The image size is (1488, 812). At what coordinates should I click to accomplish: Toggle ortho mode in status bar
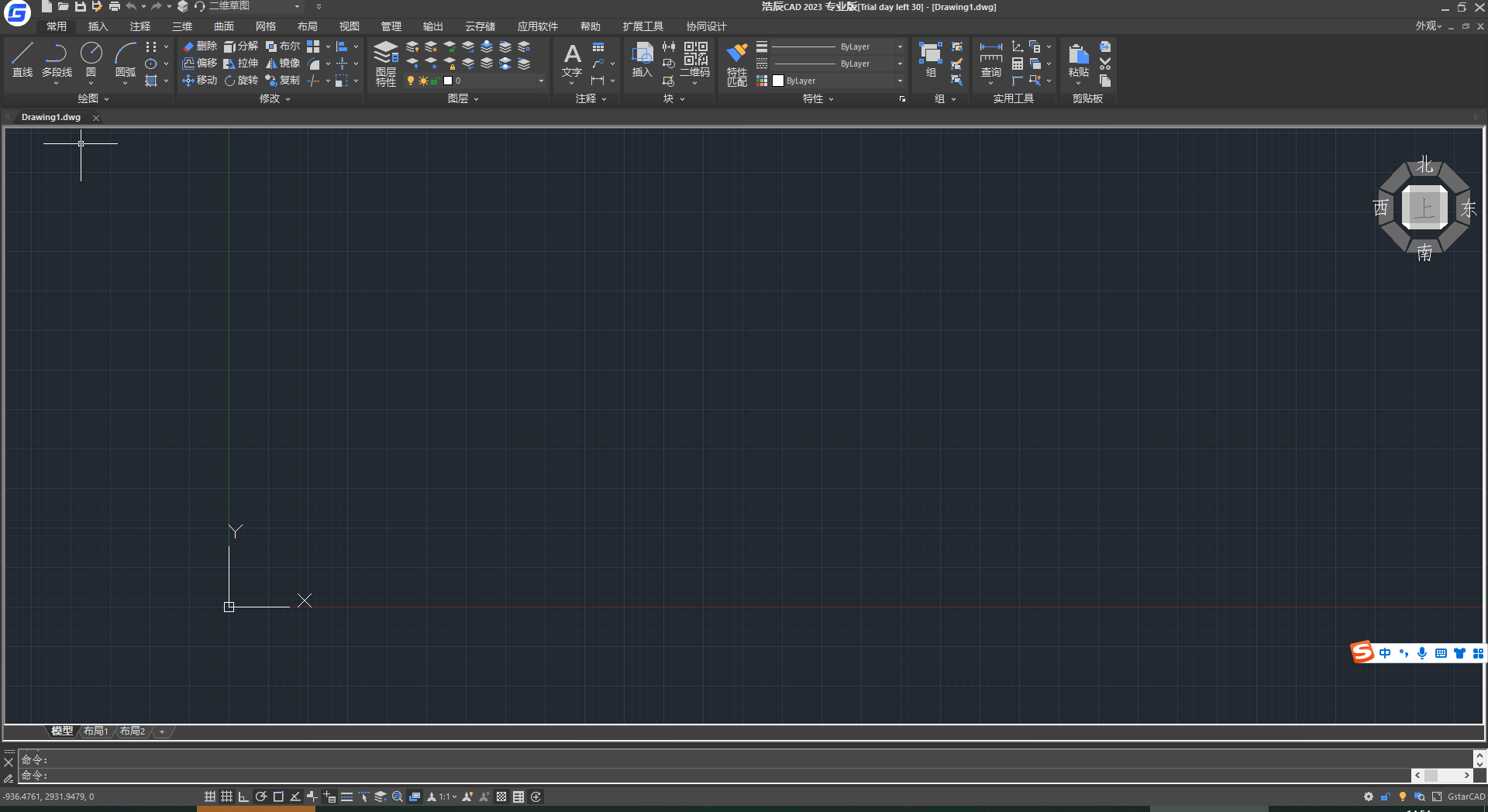click(243, 797)
